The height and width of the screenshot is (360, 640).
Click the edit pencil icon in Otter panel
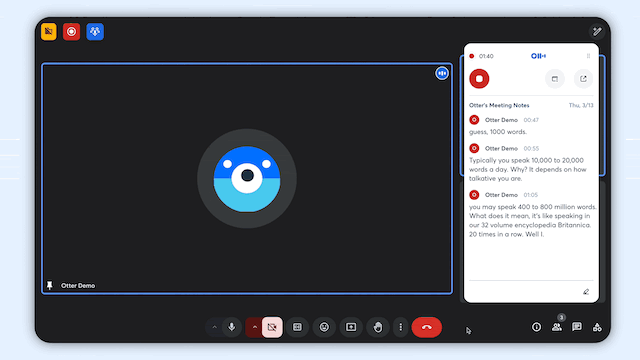[x=586, y=291]
